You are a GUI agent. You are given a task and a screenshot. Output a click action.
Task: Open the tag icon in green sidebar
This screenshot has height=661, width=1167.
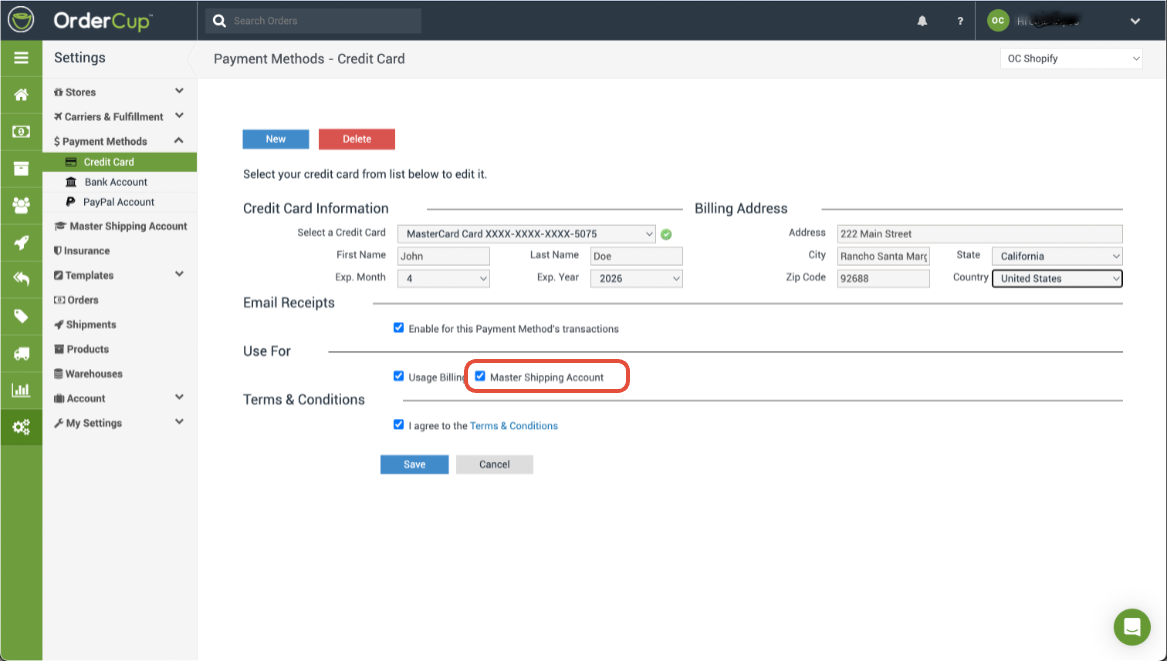pos(21,316)
